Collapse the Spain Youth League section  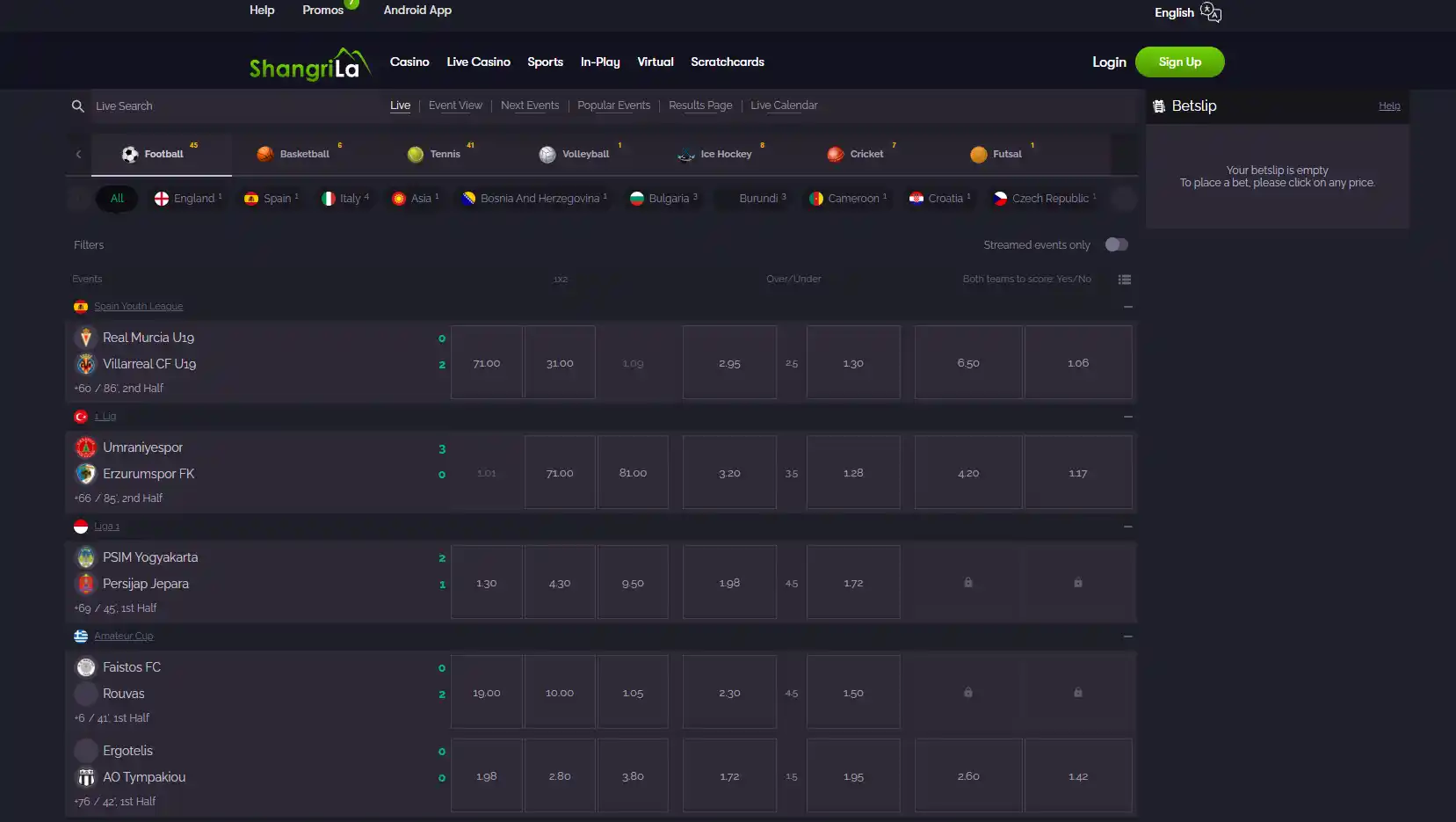point(1127,307)
